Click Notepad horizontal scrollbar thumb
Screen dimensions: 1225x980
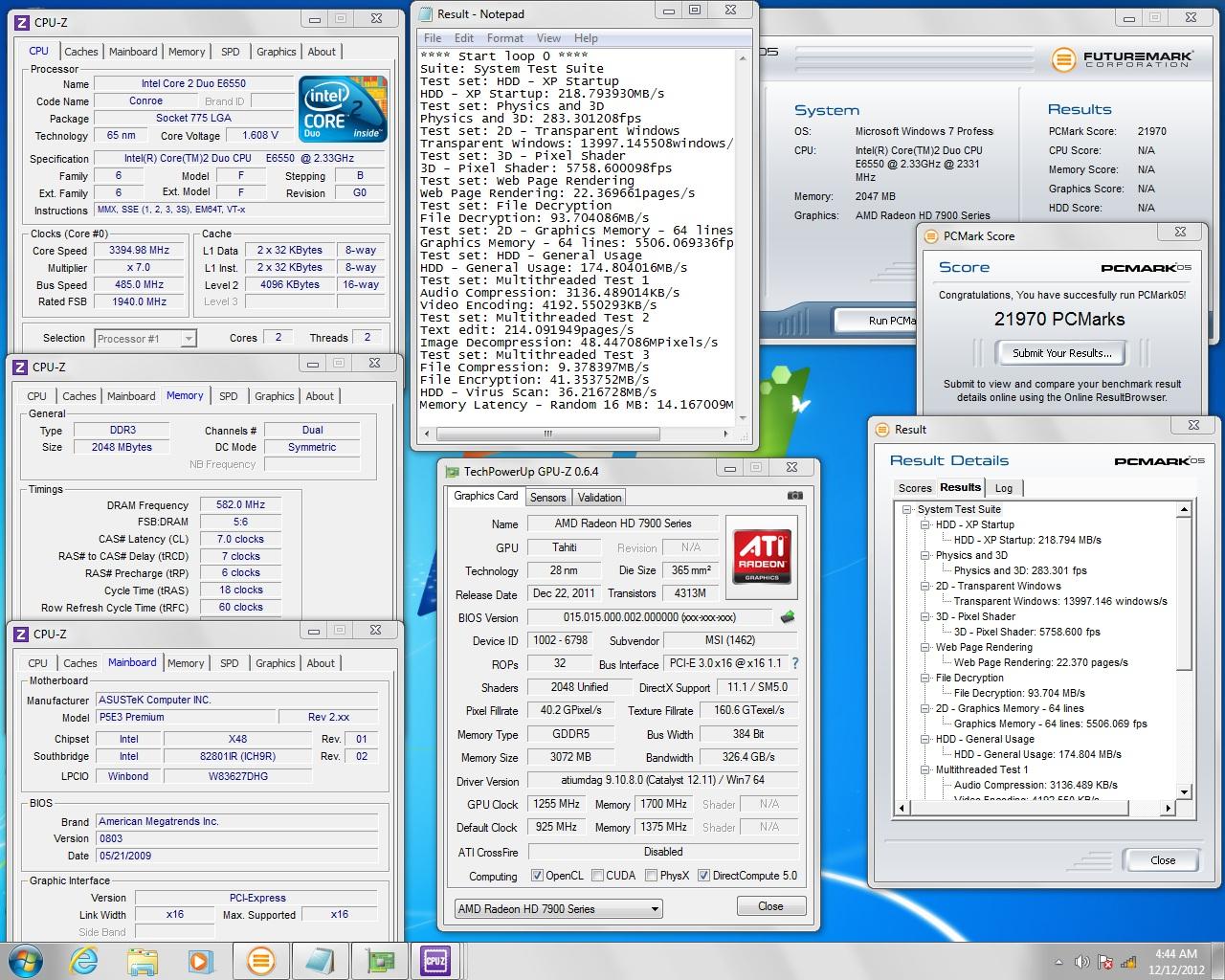point(548,434)
